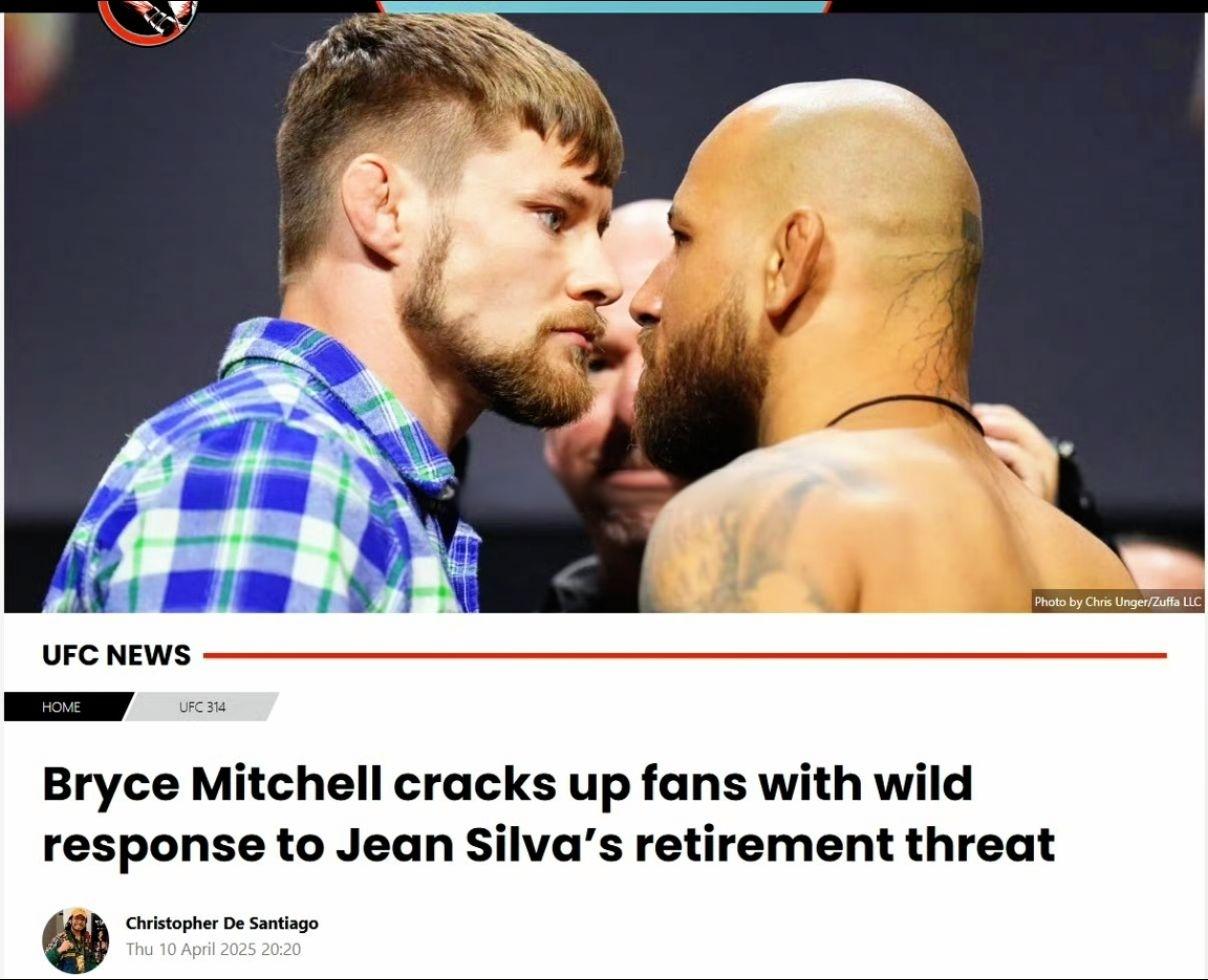Select the Photo by Chris Unger/Zuffa LLC credit

[x=1117, y=601]
